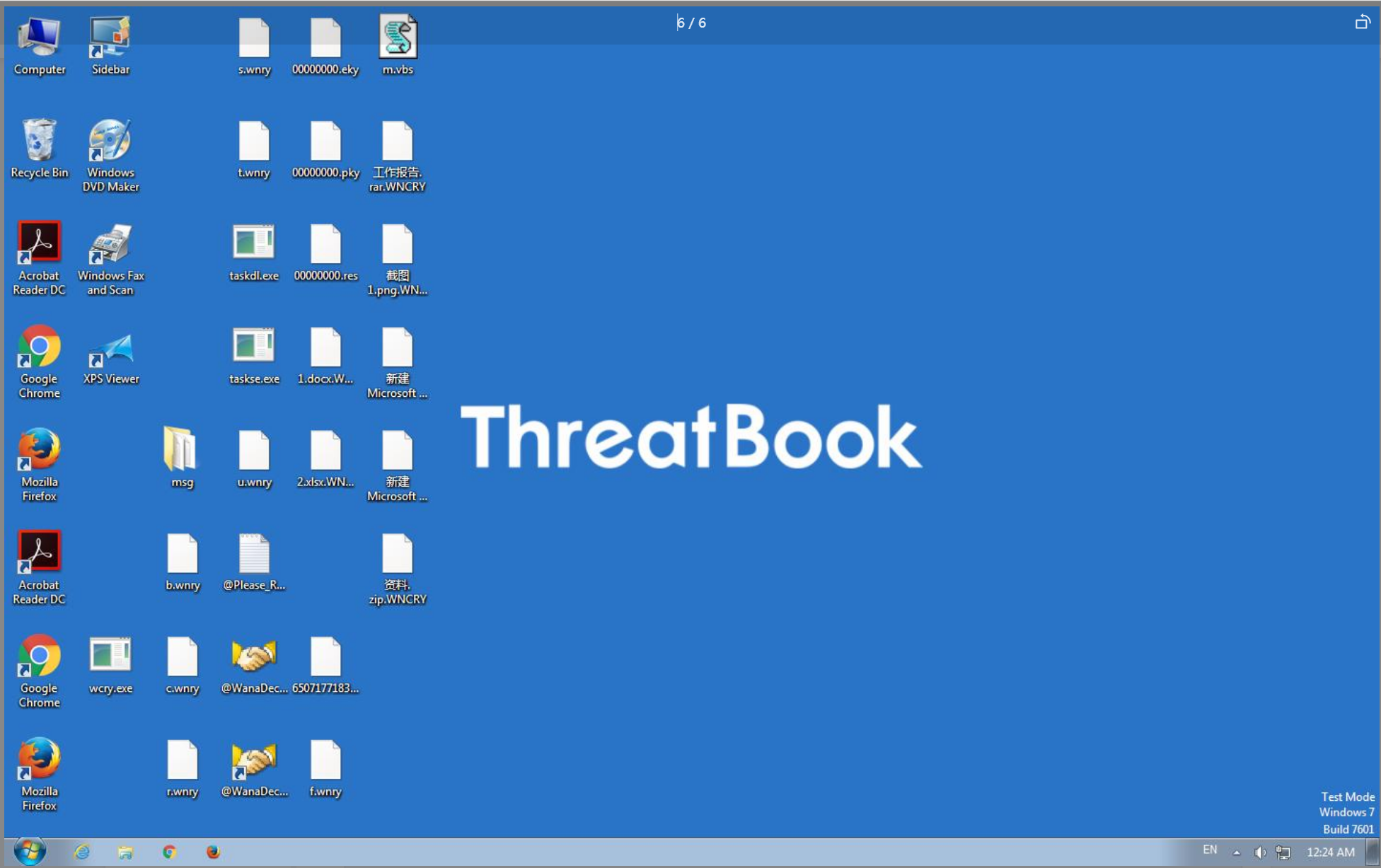Screen dimensions: 1381x868
Task: Select the m.vbs script file
Action: point(398,45)
